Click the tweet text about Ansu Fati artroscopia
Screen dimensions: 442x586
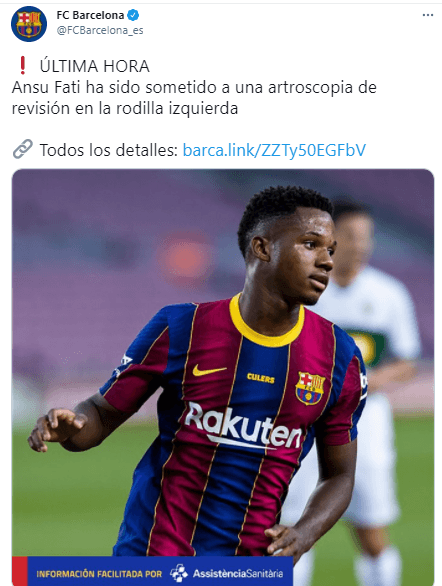click(x=194, y=98)
